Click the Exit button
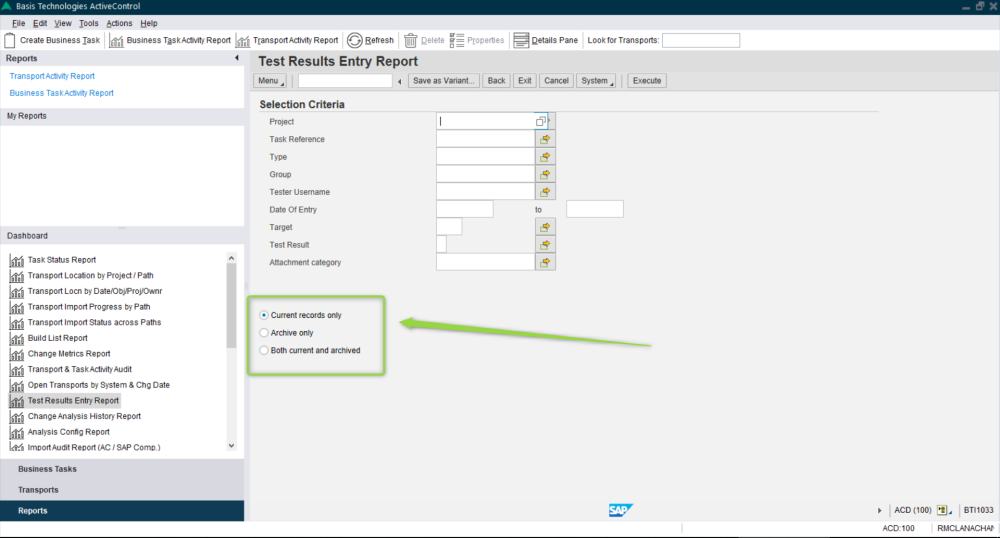Image resolution: width=1000 pixels, height=538 pixels. tap(525, 81)
